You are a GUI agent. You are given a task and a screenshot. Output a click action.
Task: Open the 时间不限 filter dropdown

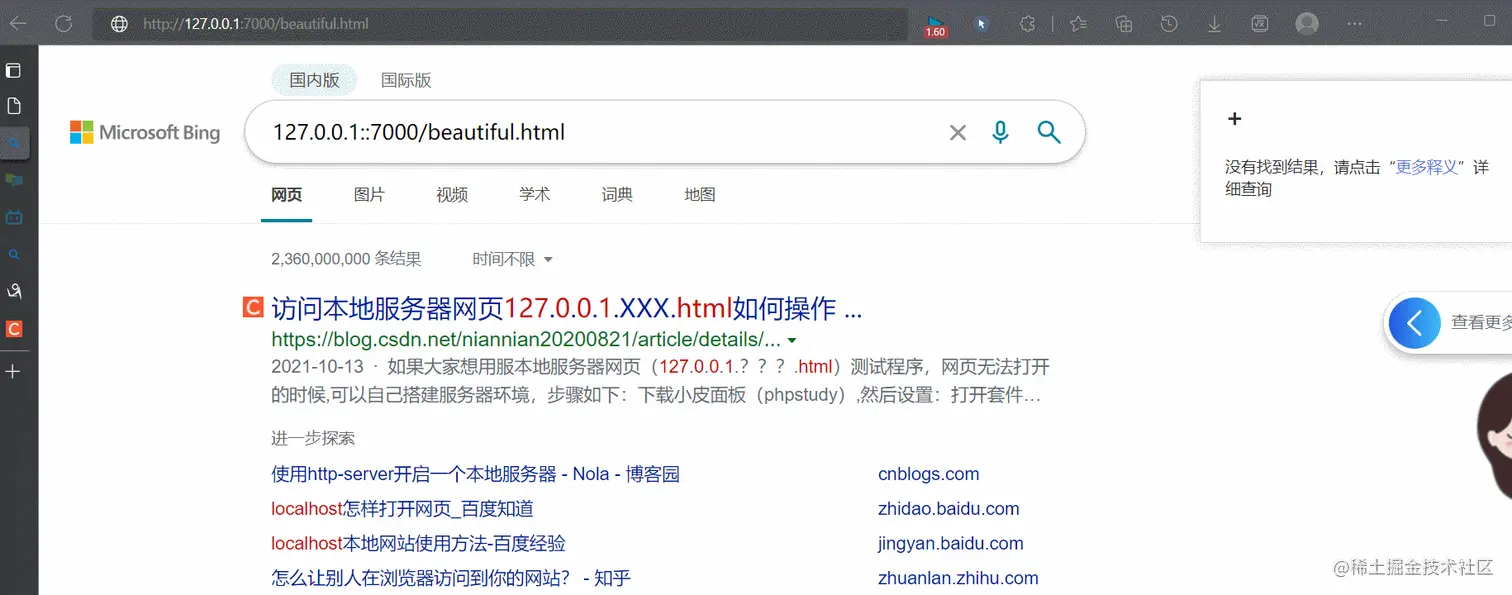click(511, 258)
